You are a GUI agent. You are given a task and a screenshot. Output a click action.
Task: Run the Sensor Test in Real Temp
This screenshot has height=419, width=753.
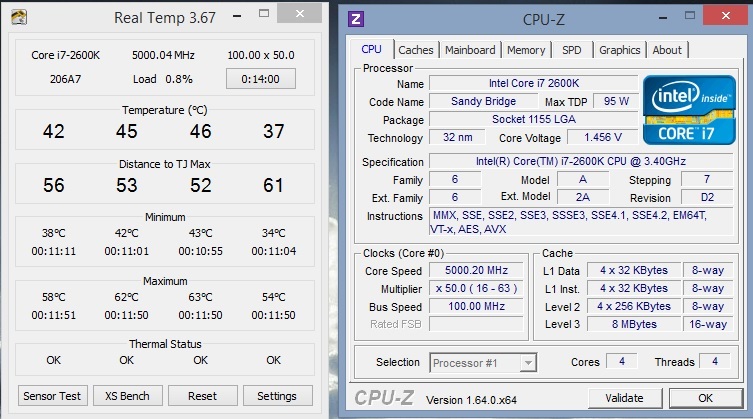53,395
